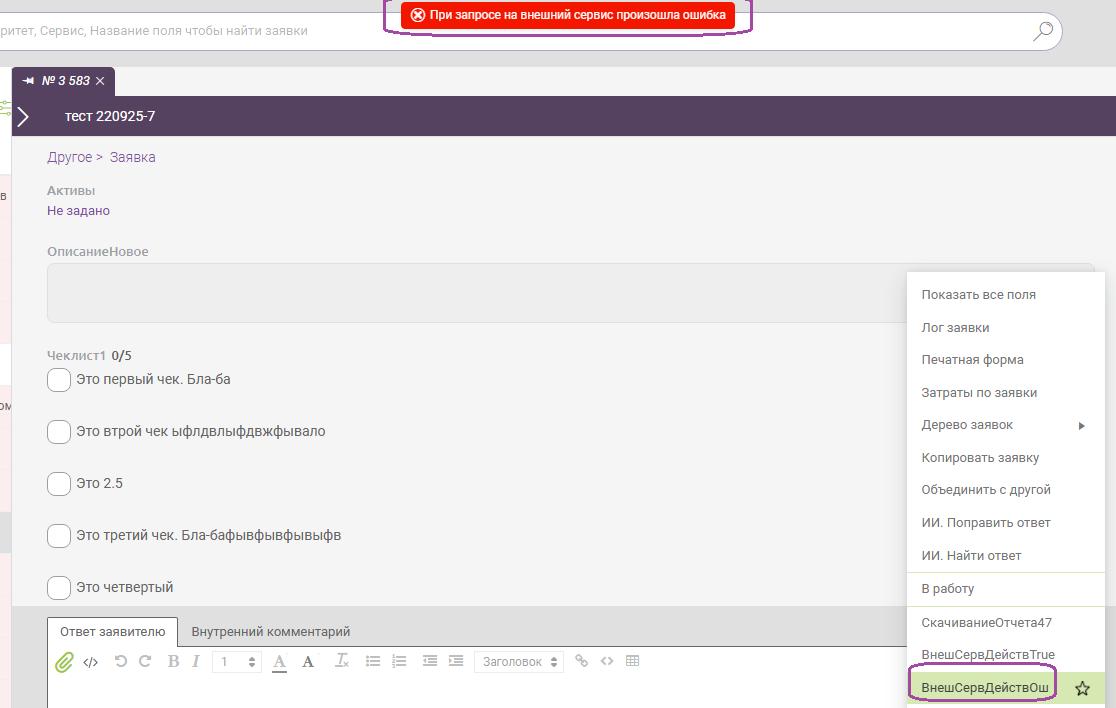The height and width of the screenshot is (708, 1116).
Task: Check 'Это первый чек. Бла-ба' checkbox
Action: (x=59, y=380)
